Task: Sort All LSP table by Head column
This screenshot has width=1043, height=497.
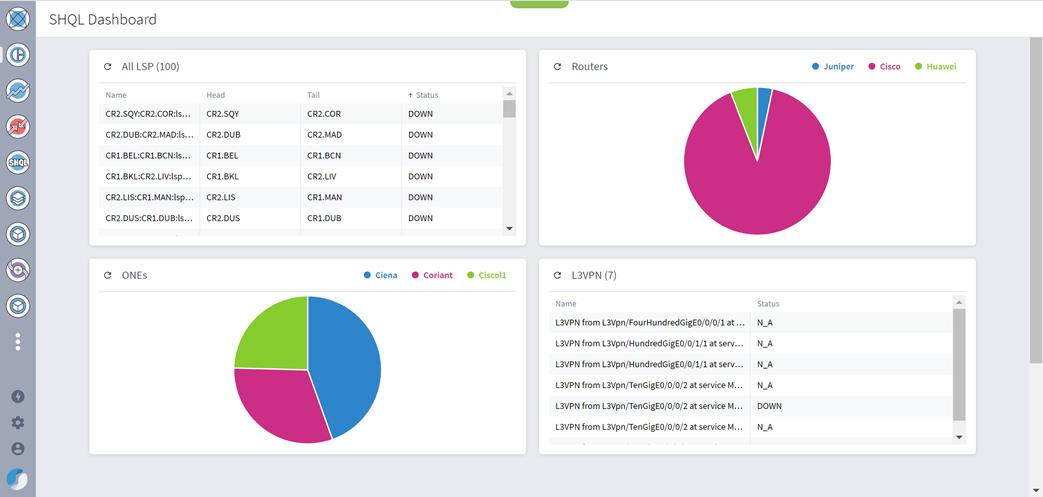Action: (216, 95)
